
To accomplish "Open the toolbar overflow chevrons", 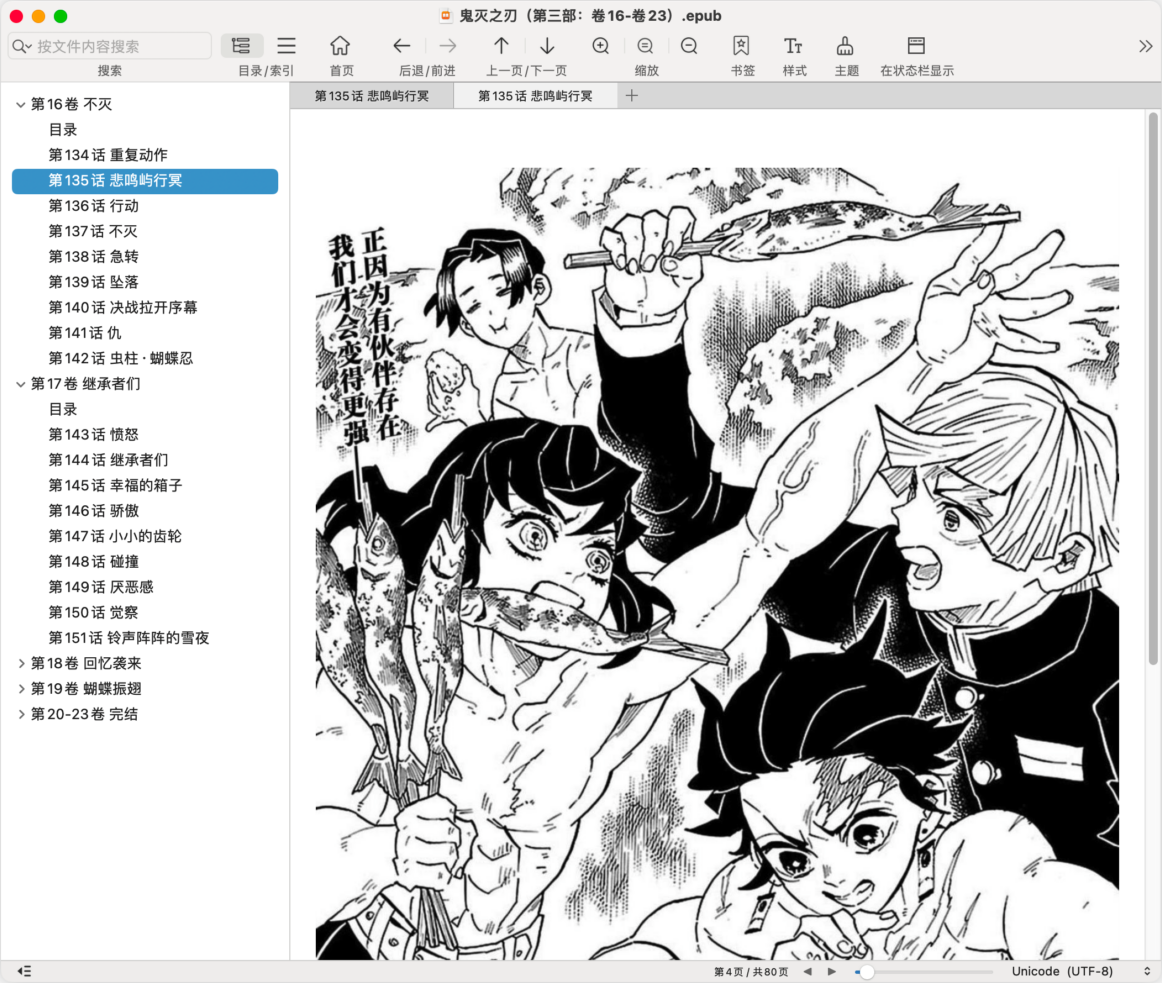I will click(x=1145, y=46).
